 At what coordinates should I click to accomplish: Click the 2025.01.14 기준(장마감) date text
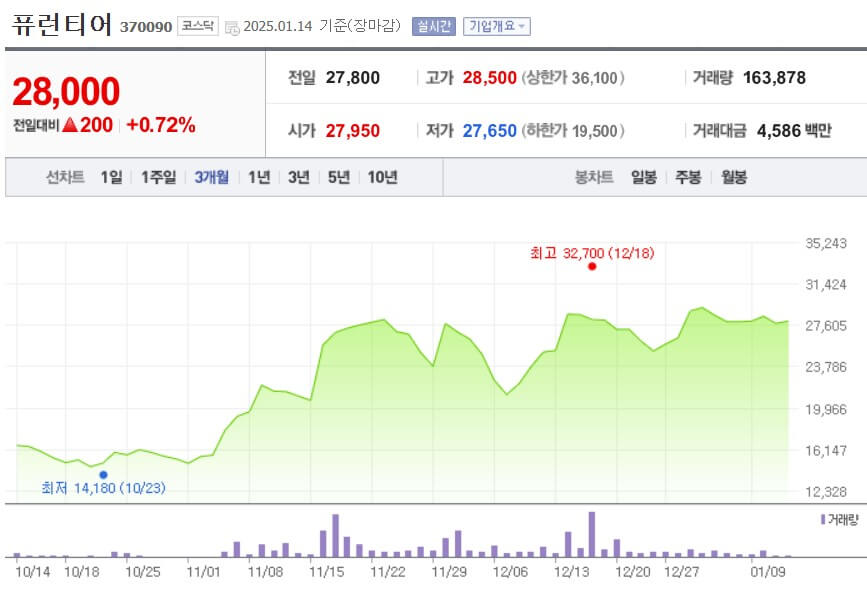(x=322, y=26)
